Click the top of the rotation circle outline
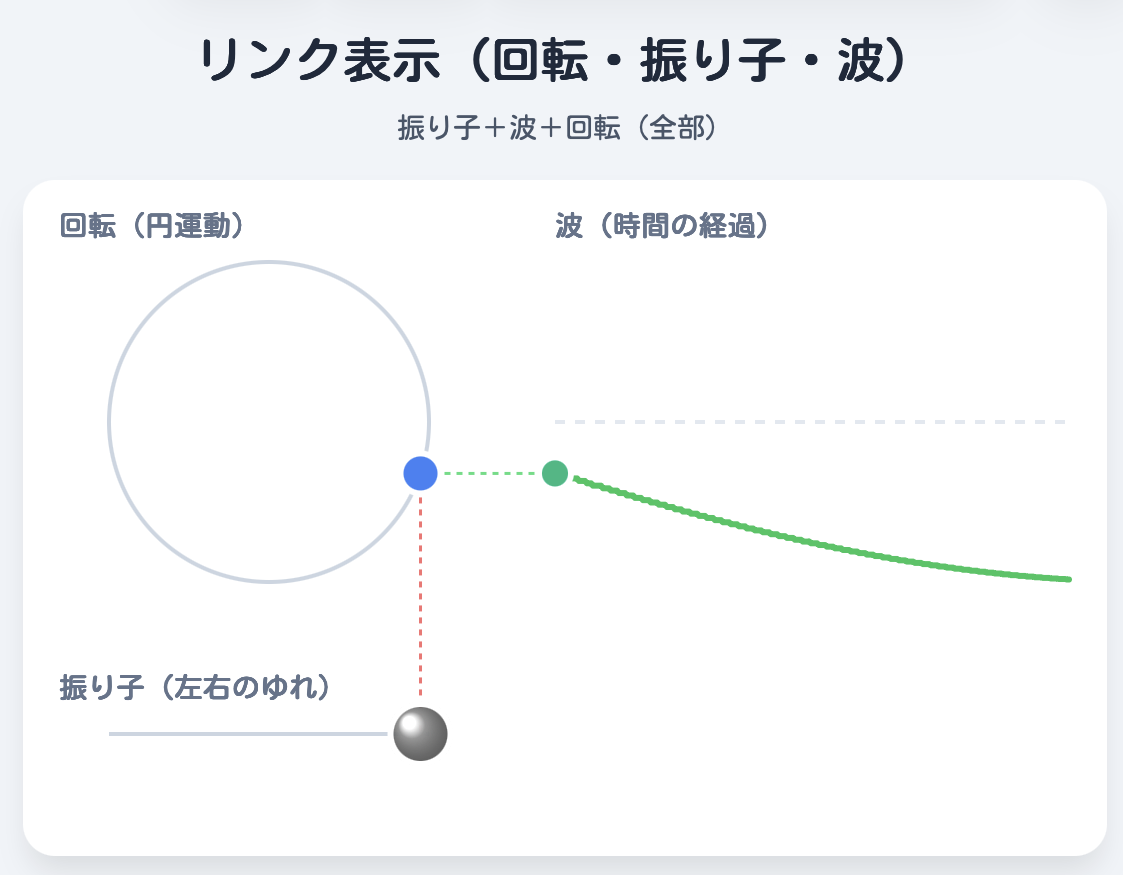This screenshot has height=875, width=1123. pyautogui.click(x=269, y=263)
